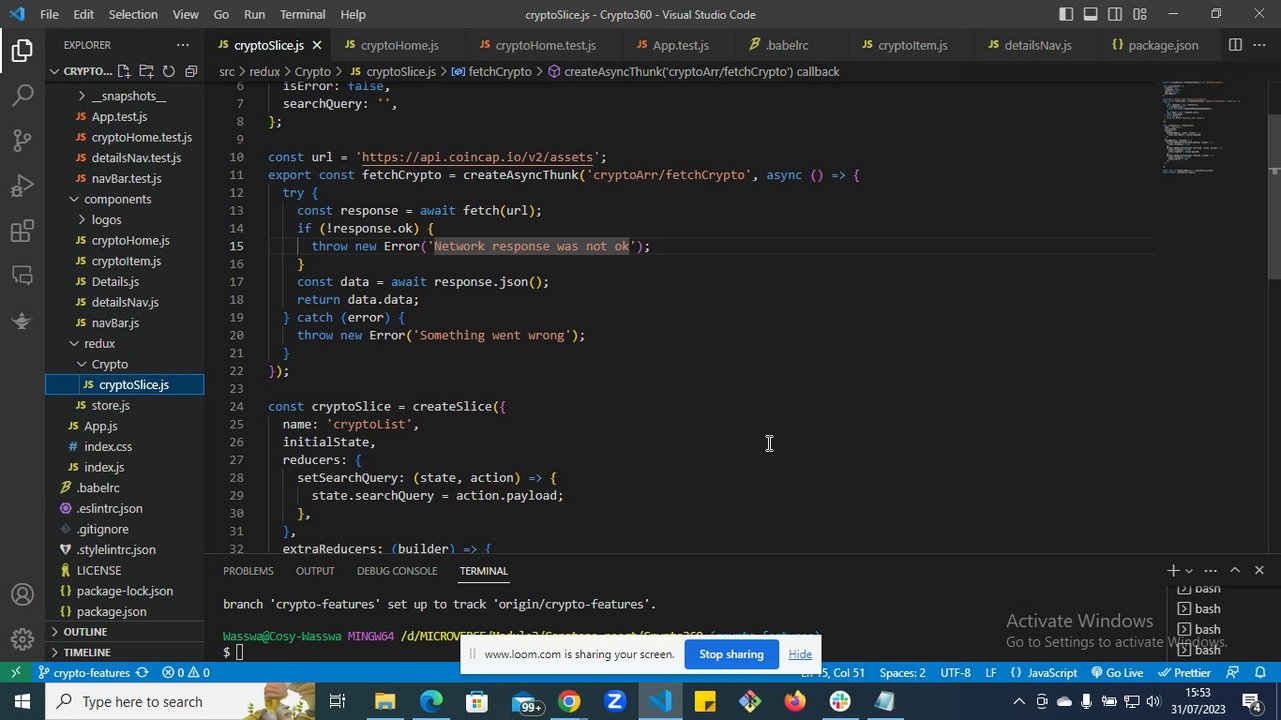Image resolution: width=1281 pixels, height=720 pixels.
Task: Toggle the panel layout button in title bar
Action: (1090, 14)
